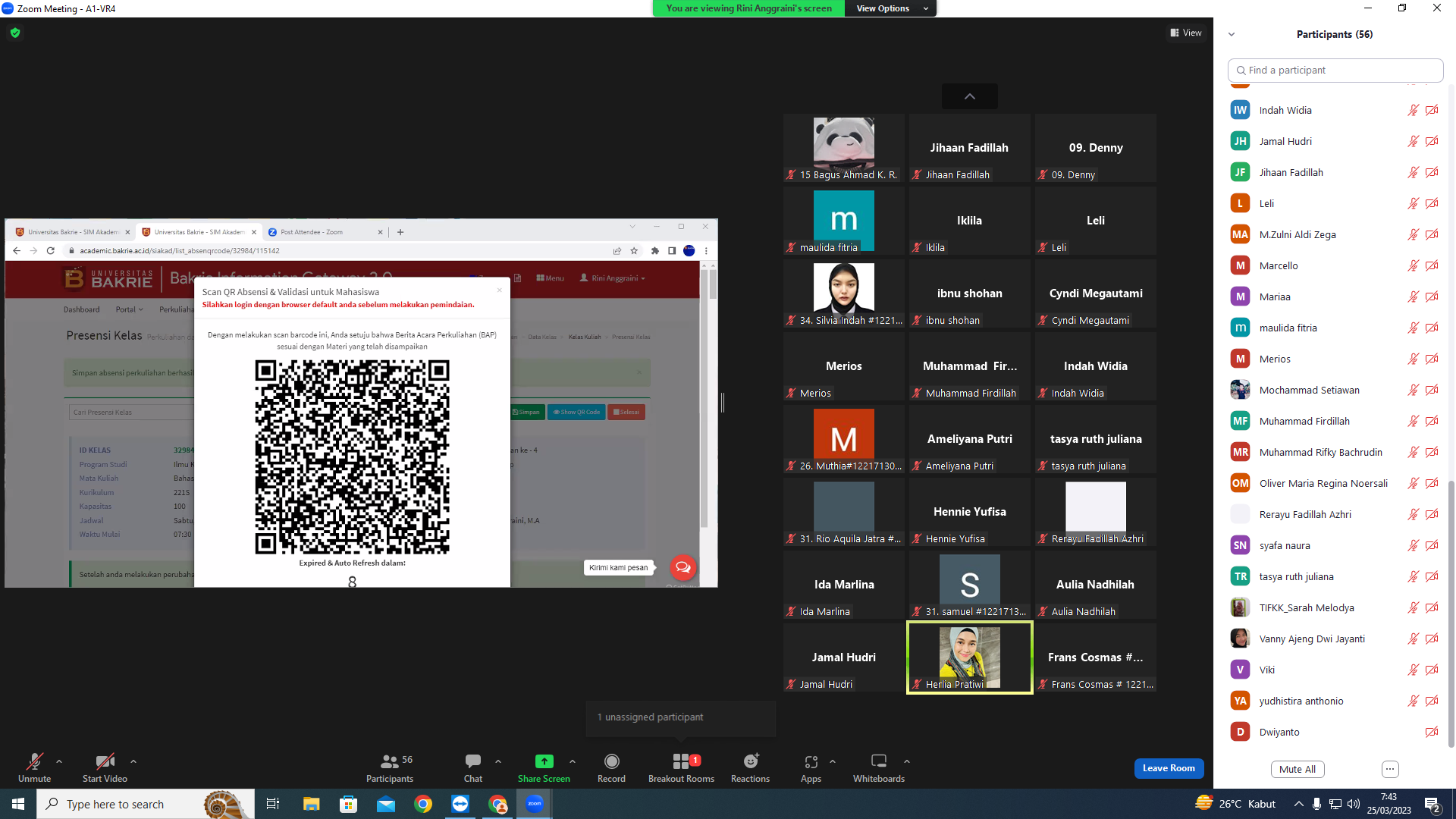
Task: Open the Reactions icon
Action: click(750, 761)
